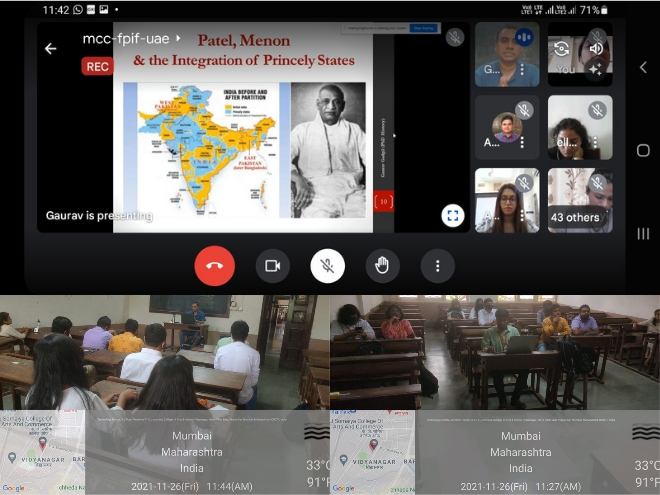
Task: Toggle the camera on or off
Action: 271,265
